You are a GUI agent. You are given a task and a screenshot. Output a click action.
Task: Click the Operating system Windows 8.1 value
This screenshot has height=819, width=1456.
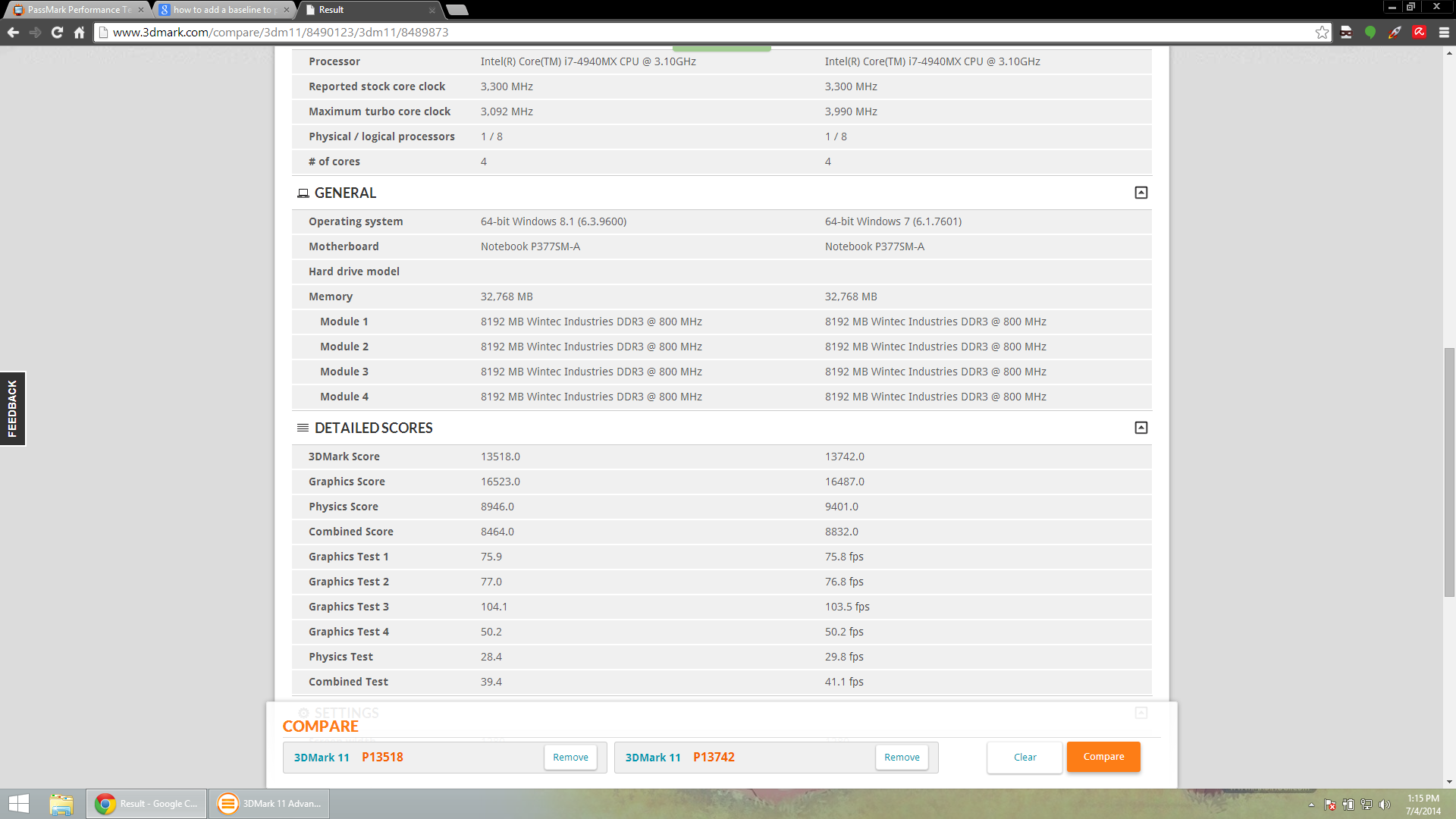[x=554, y=221]
